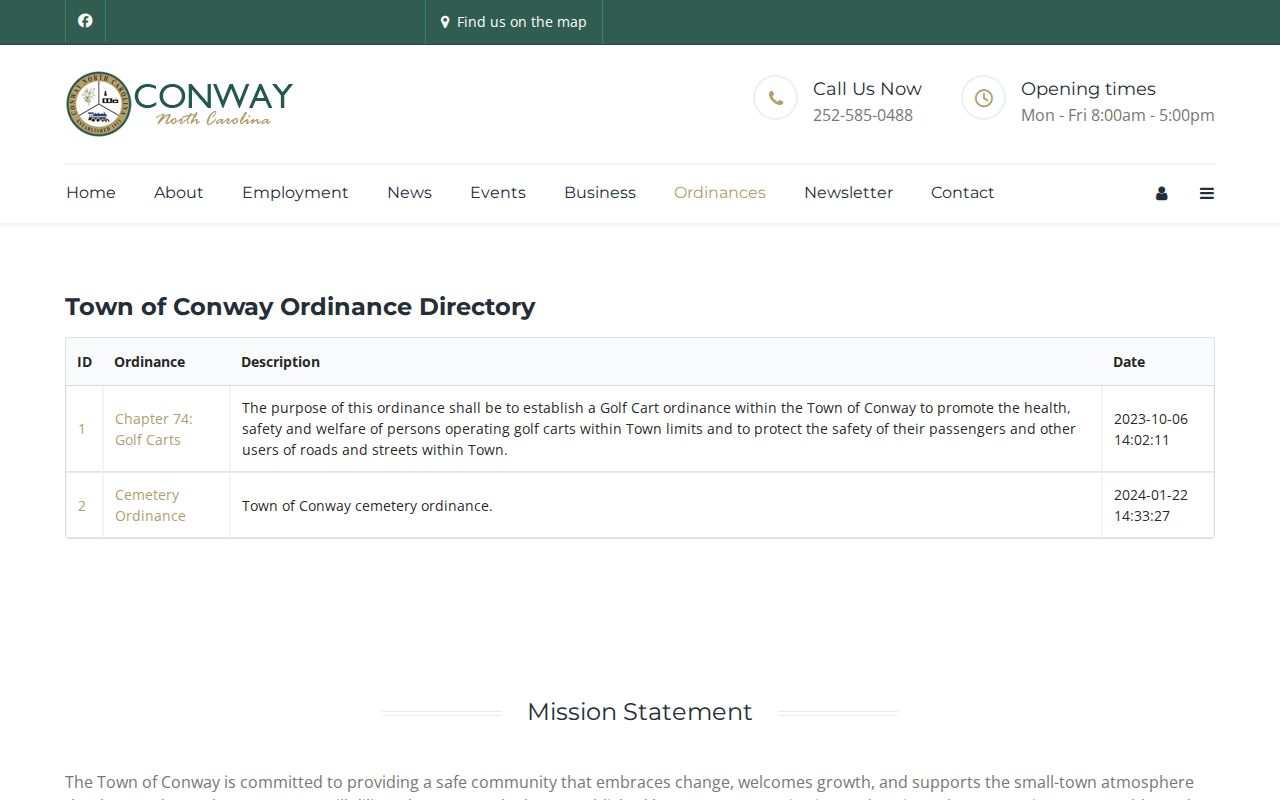Click the phone number 252-585-0488
Viewport: 1280px width, 800px height.
[863, 115]
